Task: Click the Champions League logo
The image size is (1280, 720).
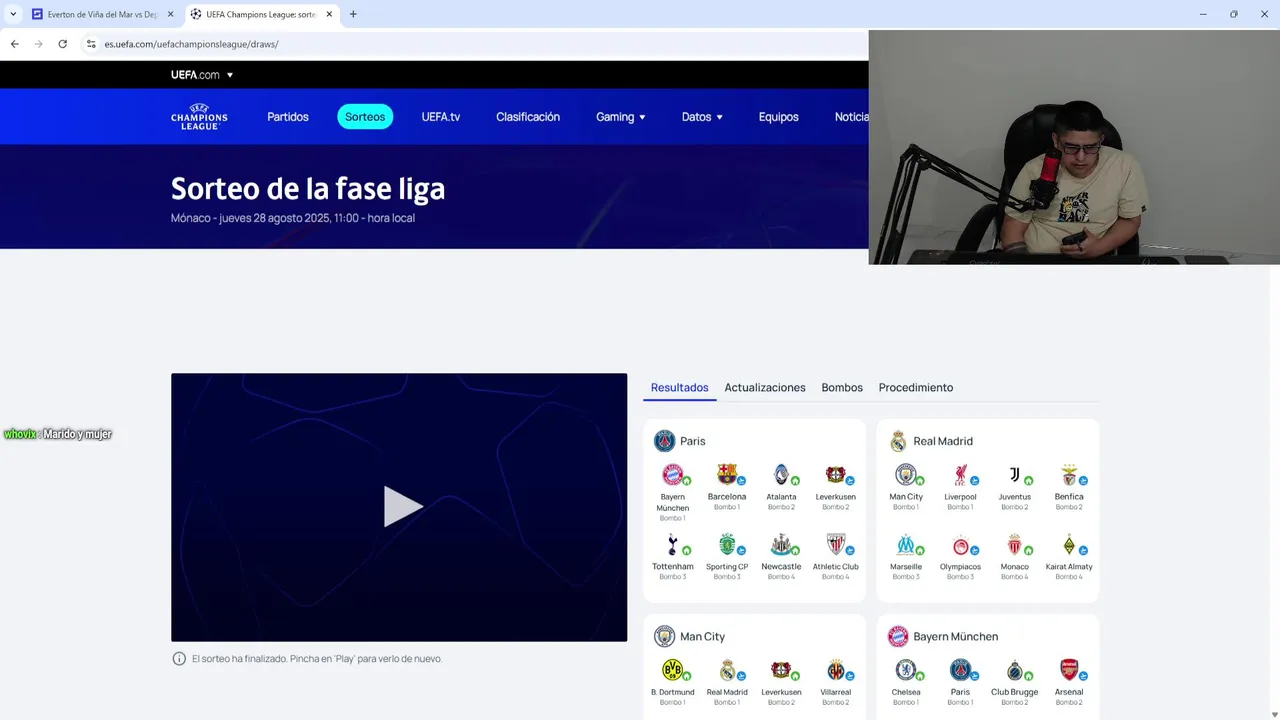Action: (x=199, y=117)
